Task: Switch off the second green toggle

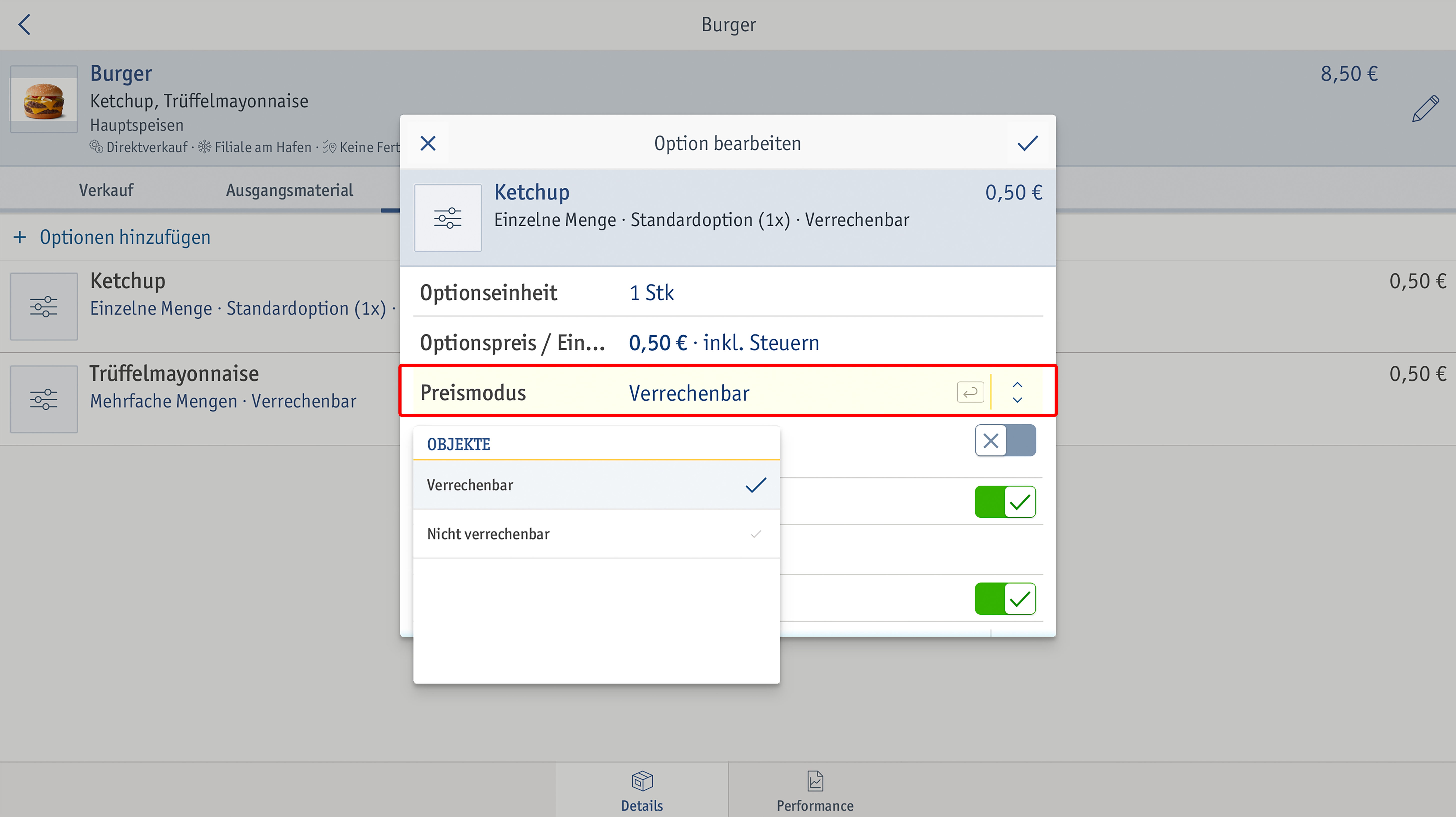Action: click(x=1005, y=599)
